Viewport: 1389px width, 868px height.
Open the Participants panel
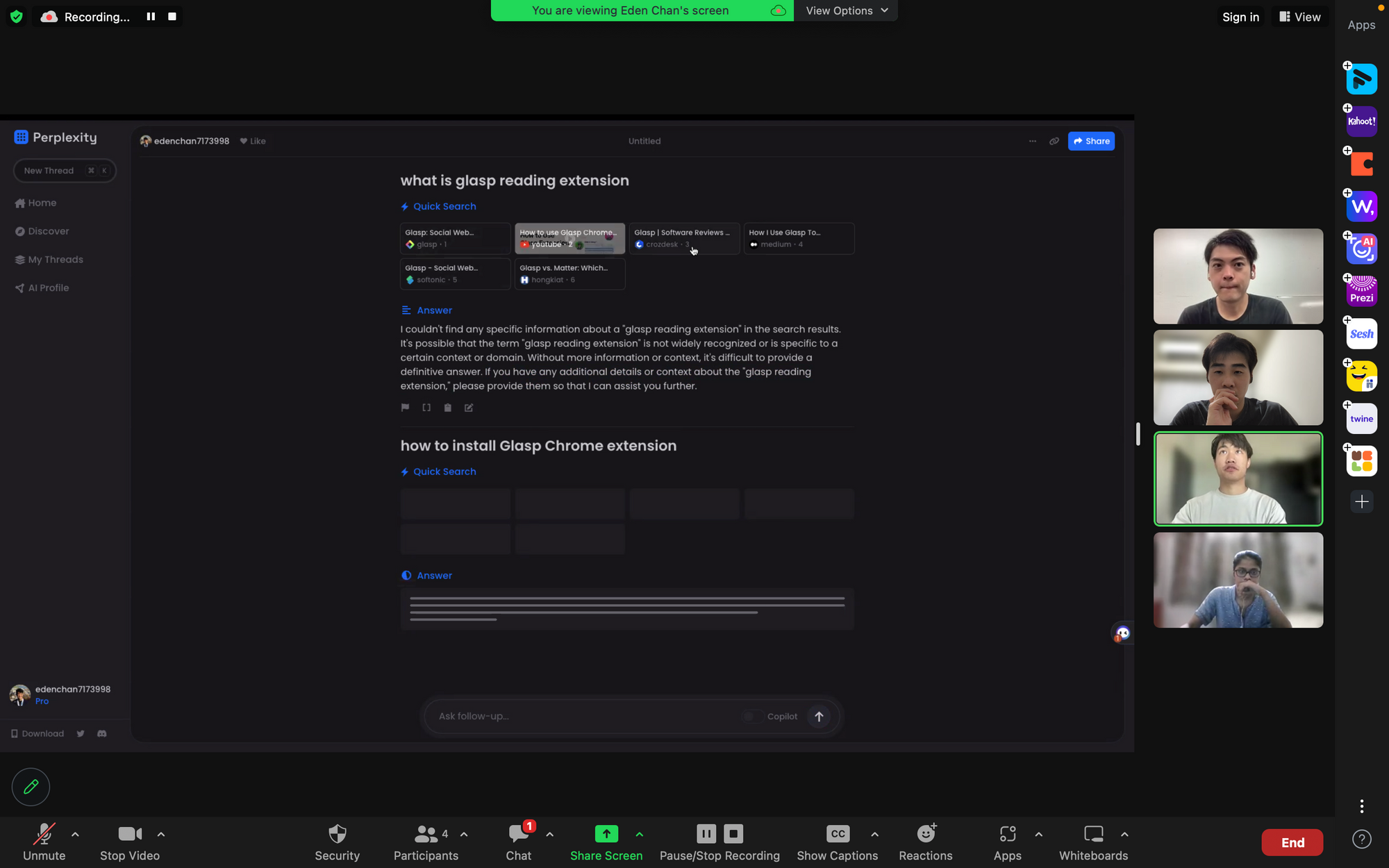(425, 842)
